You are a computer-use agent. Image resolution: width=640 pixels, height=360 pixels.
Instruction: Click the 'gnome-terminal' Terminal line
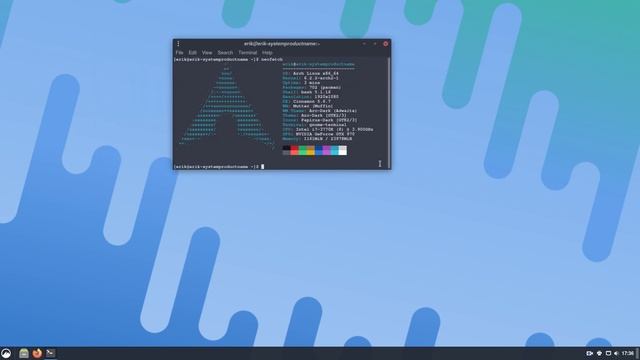[x=315, y=125]
